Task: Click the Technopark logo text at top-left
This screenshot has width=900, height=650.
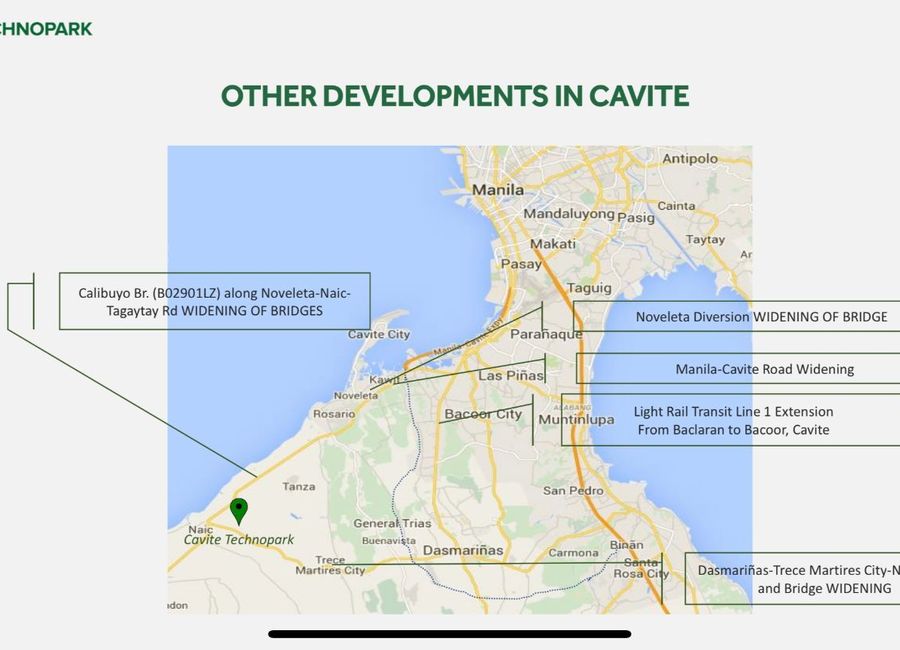Action: click(46, 29)
